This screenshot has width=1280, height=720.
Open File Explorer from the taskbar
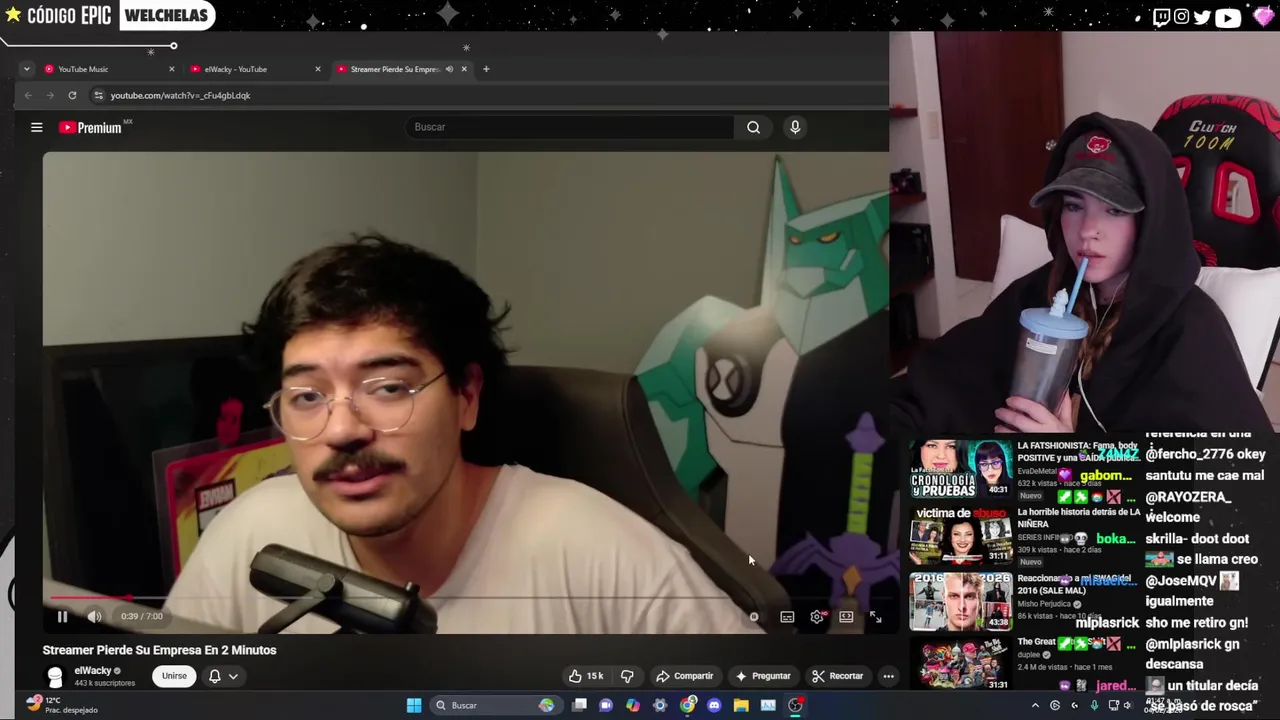coord(741,705)
